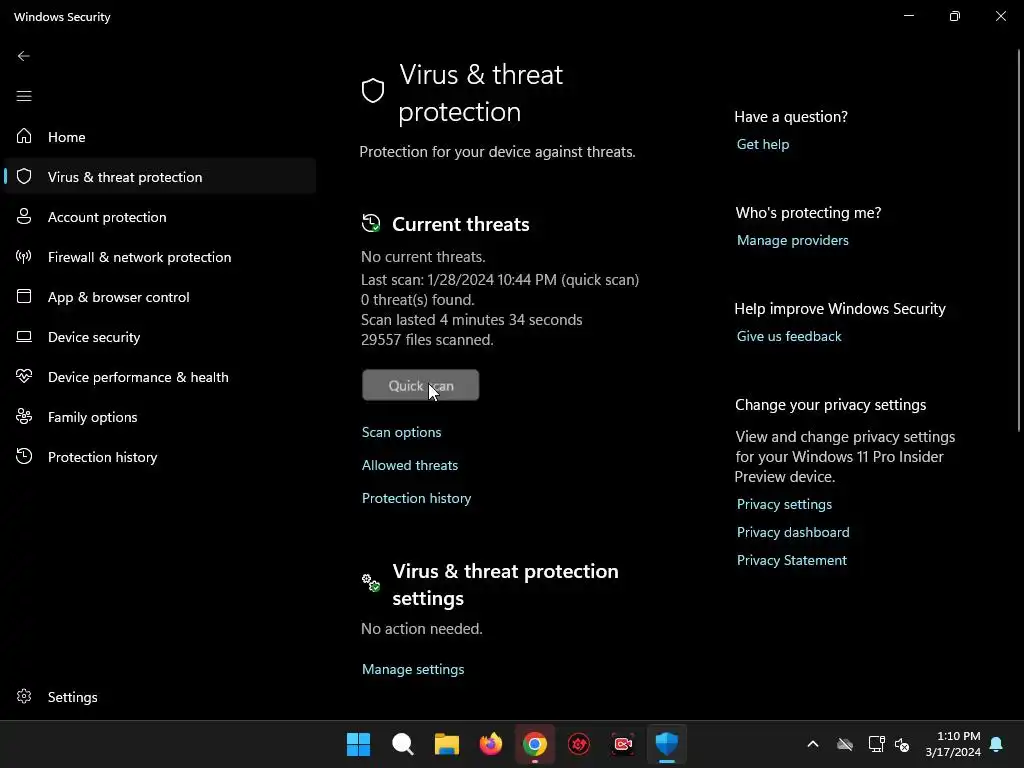Click Get help link
Image resolution: width=1024 pixels, height=768 pixels.
pyautogui.click(x=763, y=144)
